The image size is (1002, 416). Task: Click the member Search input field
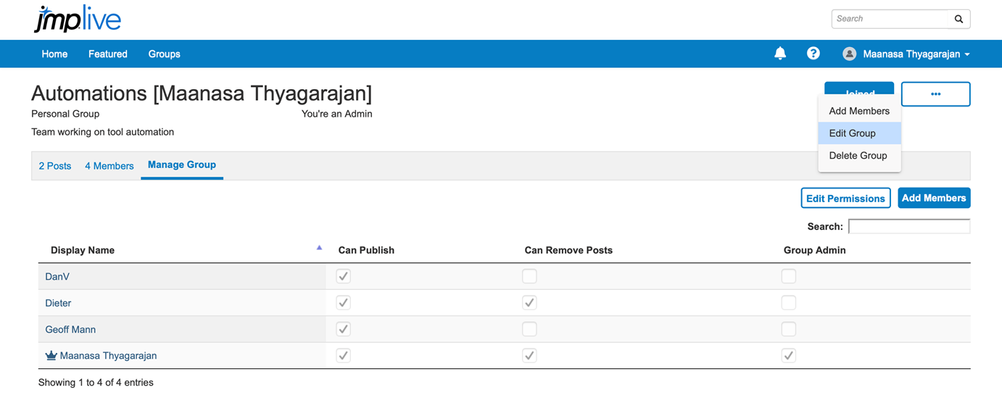pyautogui.click(x=908, y=227)
